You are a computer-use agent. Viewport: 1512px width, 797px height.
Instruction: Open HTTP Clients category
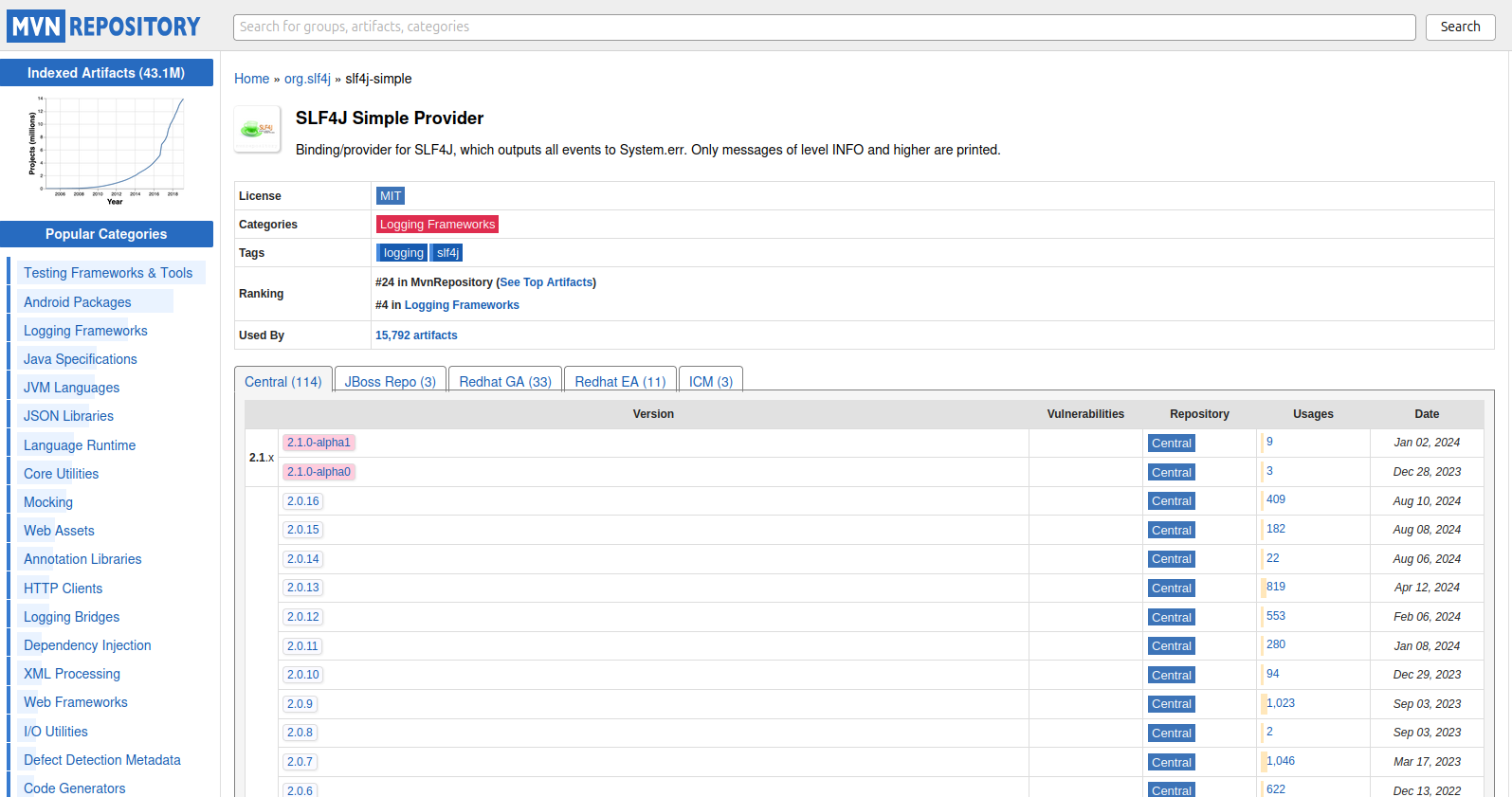(63, 589)
